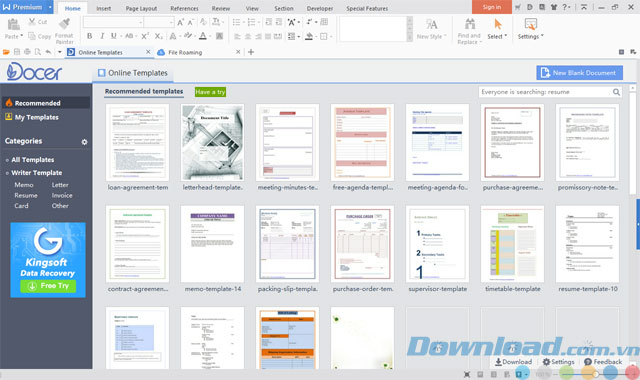Click the Select cursor tool icon

coord(498,24)
